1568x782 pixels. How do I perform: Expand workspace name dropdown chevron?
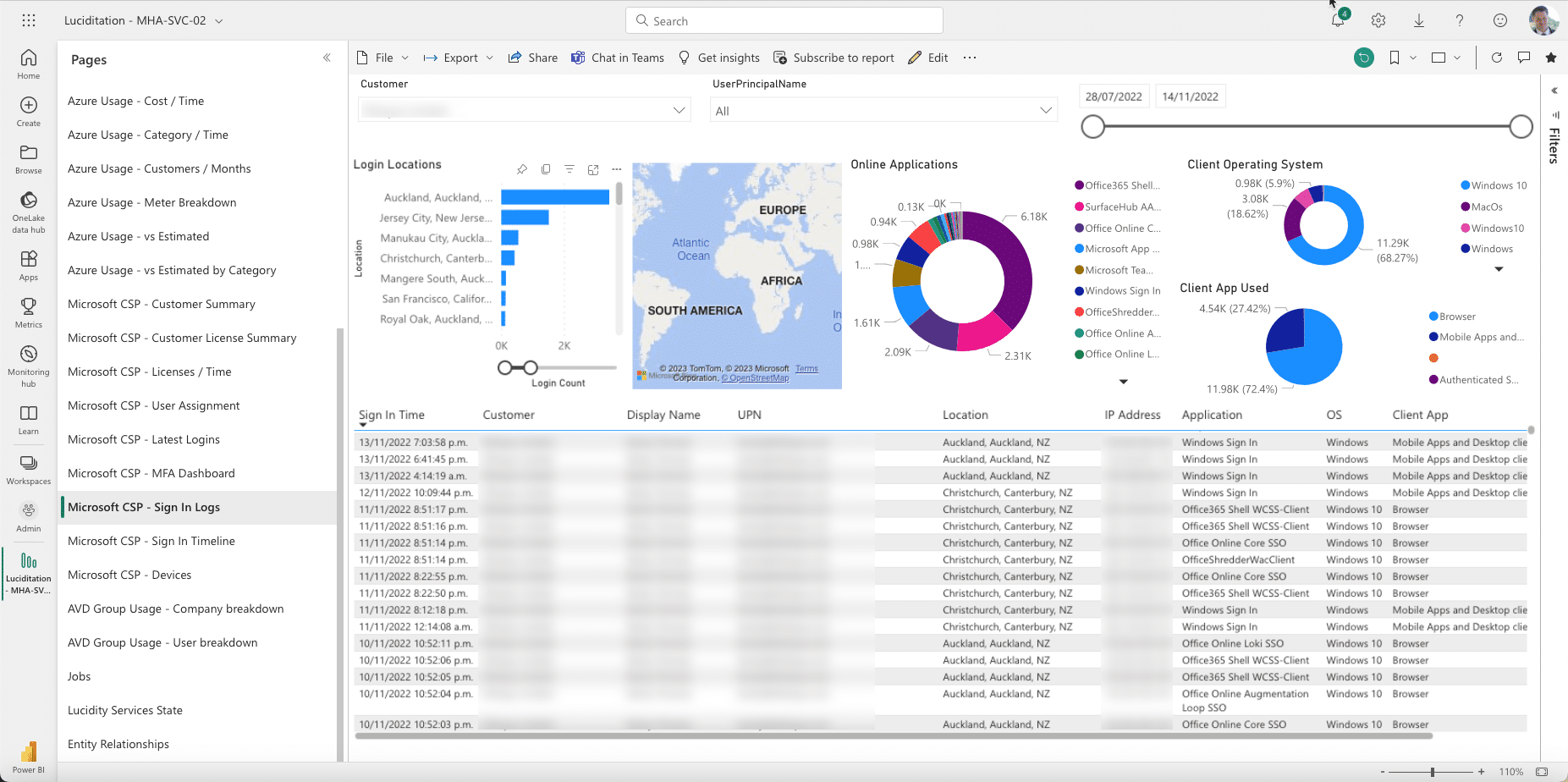(x=219, y=20)
